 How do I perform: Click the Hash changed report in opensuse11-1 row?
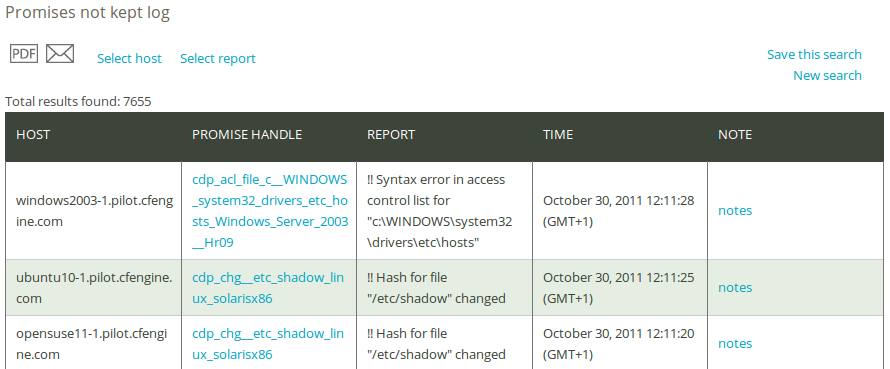tap(436, 343)
